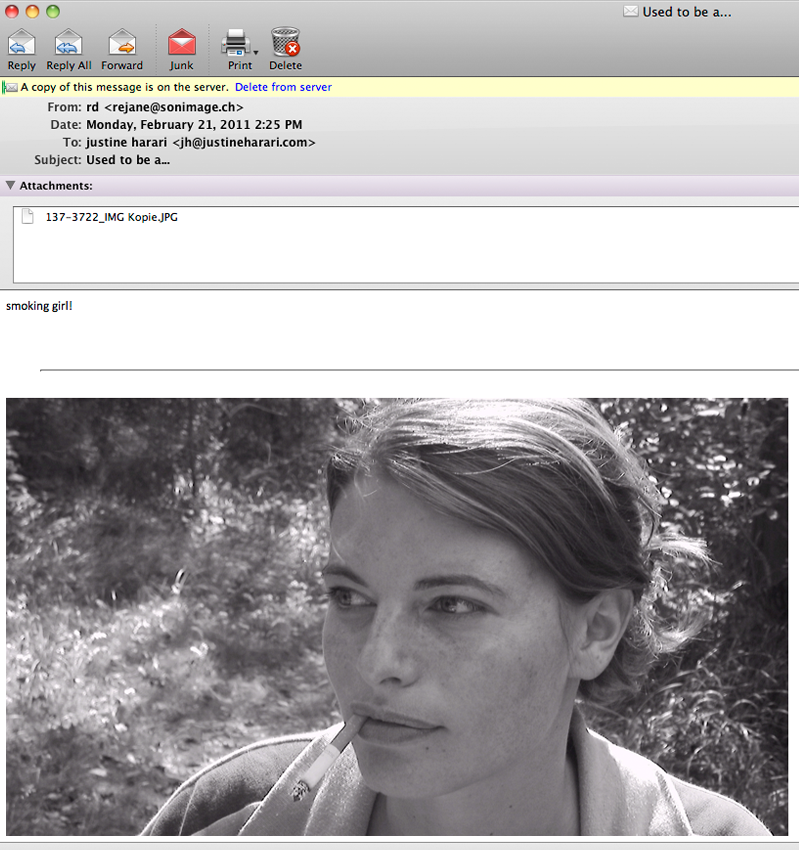Click the embedded black and white photo
The width and height of the screenshot is (799, 850).
click(x=397, y=617)
